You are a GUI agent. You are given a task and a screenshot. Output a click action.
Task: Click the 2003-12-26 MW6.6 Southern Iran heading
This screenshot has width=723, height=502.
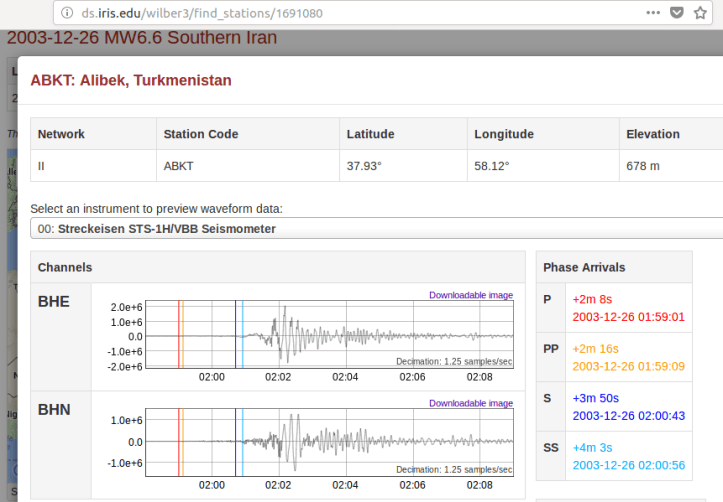pos(142,39)
